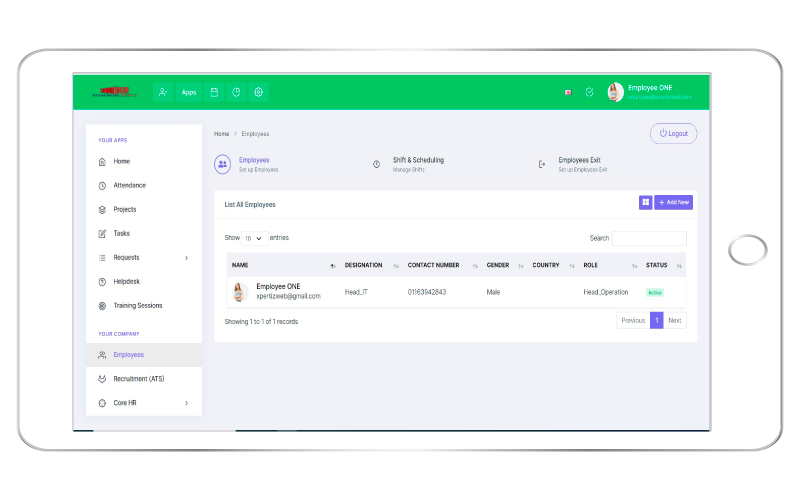Click Employee ONE avatar in table row
The image size is (800, 500).
(x=240, y=292)
